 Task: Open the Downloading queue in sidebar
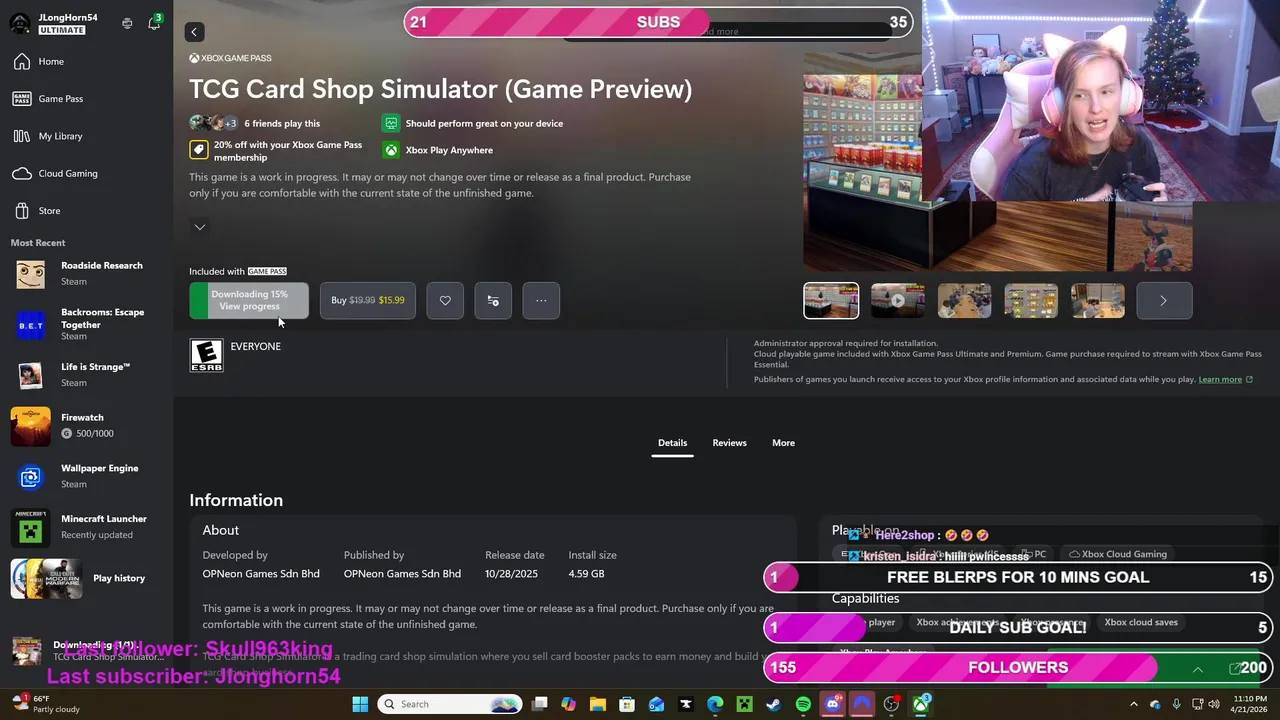pos(86,651)
